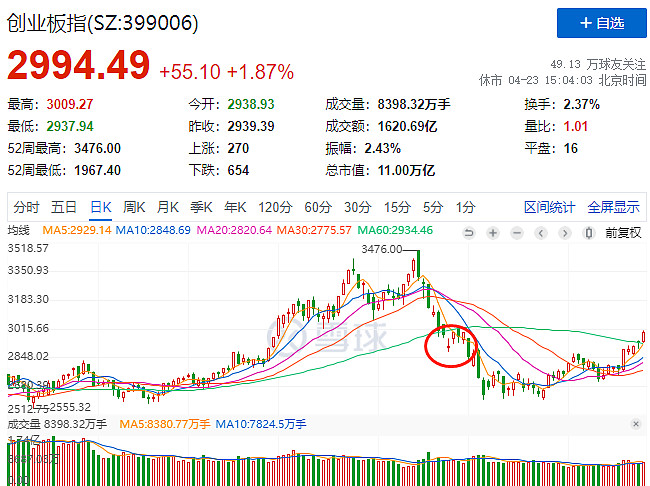Screen dimensions: 650x486
Task: Click the 最低 value 2937.94
Action: click(70, 126)
